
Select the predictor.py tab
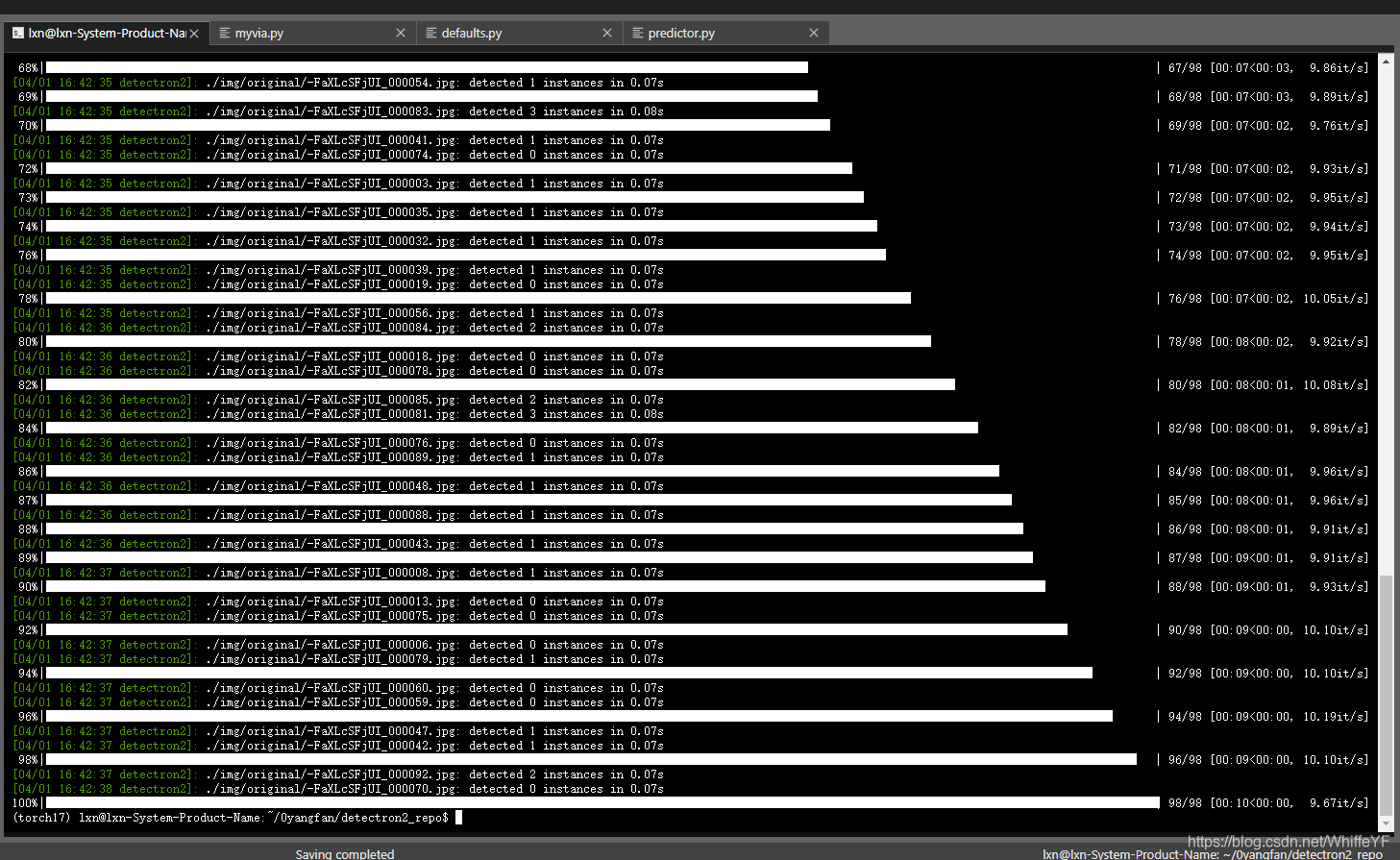(x=680, y=33)
